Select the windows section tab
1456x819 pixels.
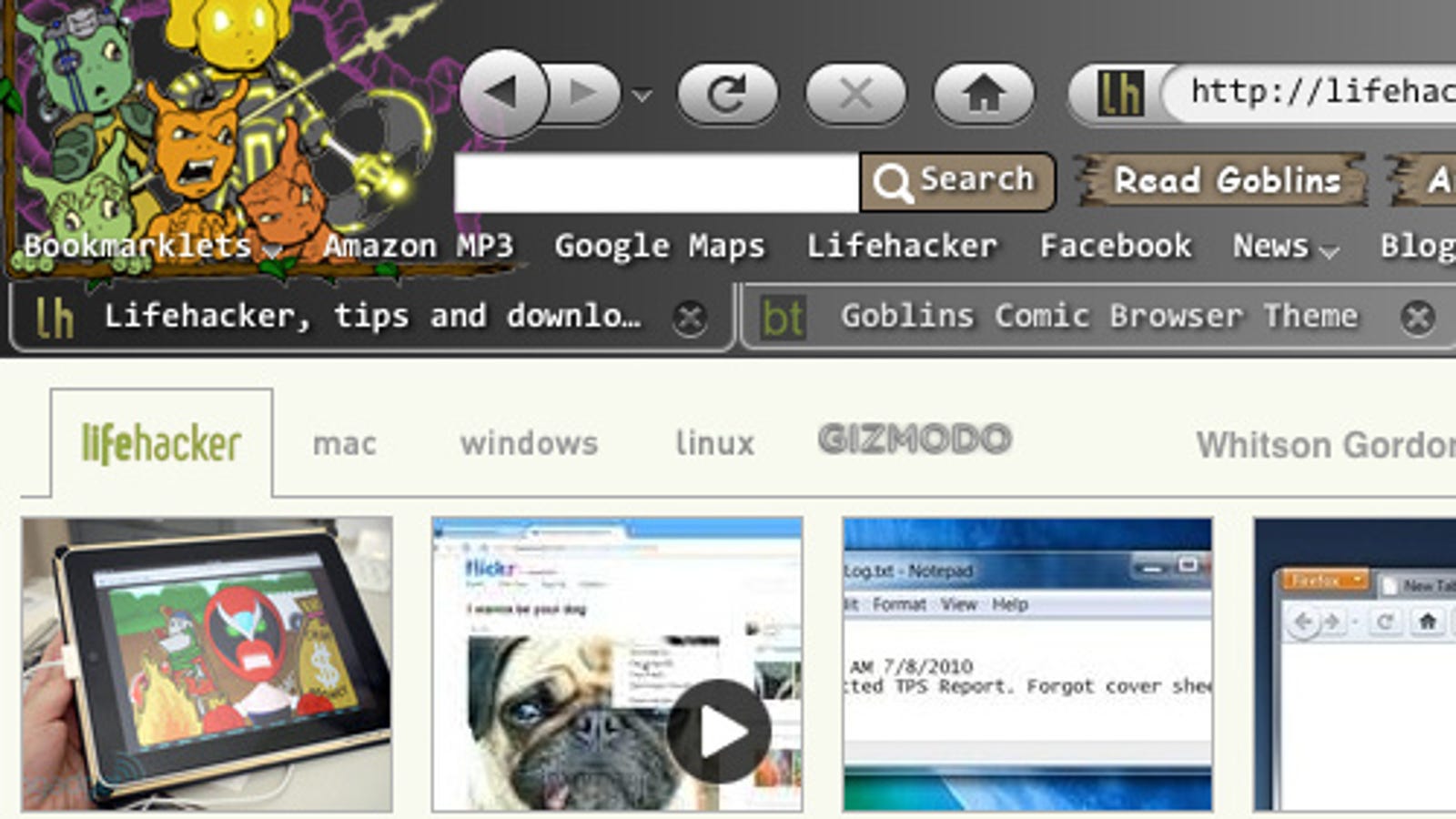click(529, 444)
